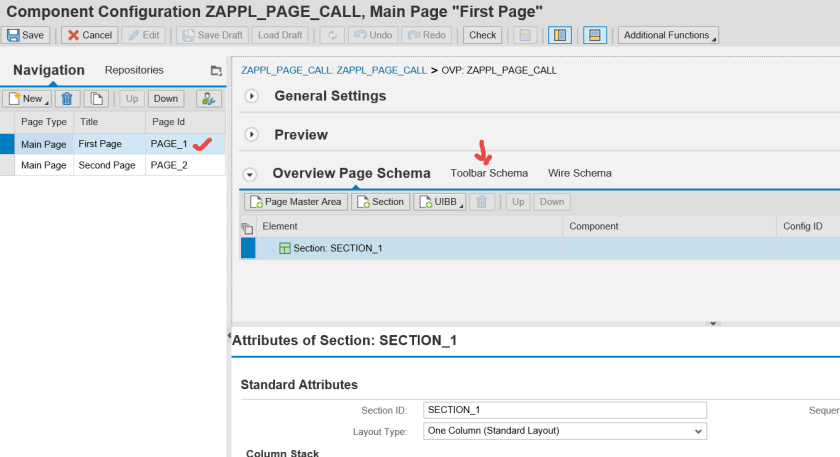Select the Second Page row selector
Image resolution: width=840 pixels, height=457 pixels.
click(x=7, y=165)
